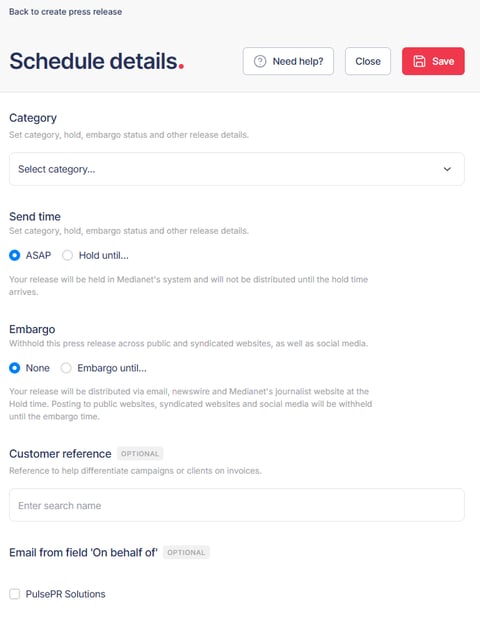Go back to create press release
Image resolution: width=480 pixels, height=619 pixels.
click(66, 12)
